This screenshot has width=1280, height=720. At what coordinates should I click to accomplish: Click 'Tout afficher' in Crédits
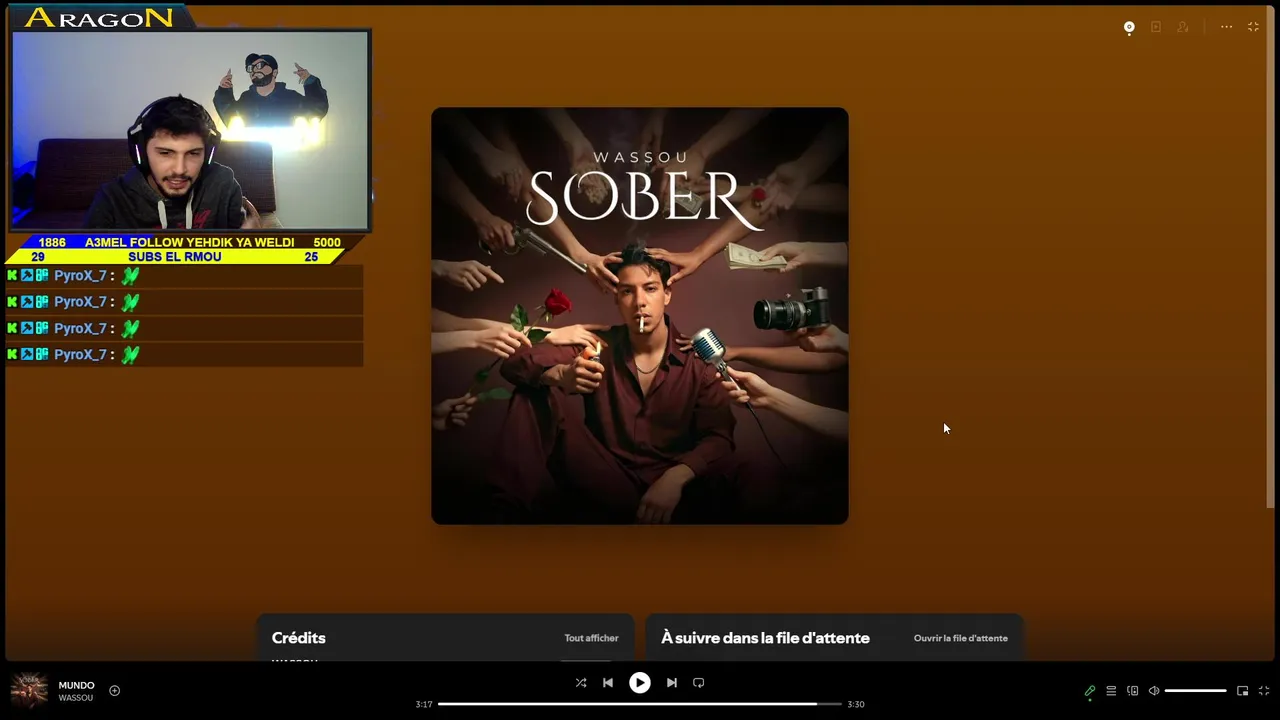tap(591, 638)
